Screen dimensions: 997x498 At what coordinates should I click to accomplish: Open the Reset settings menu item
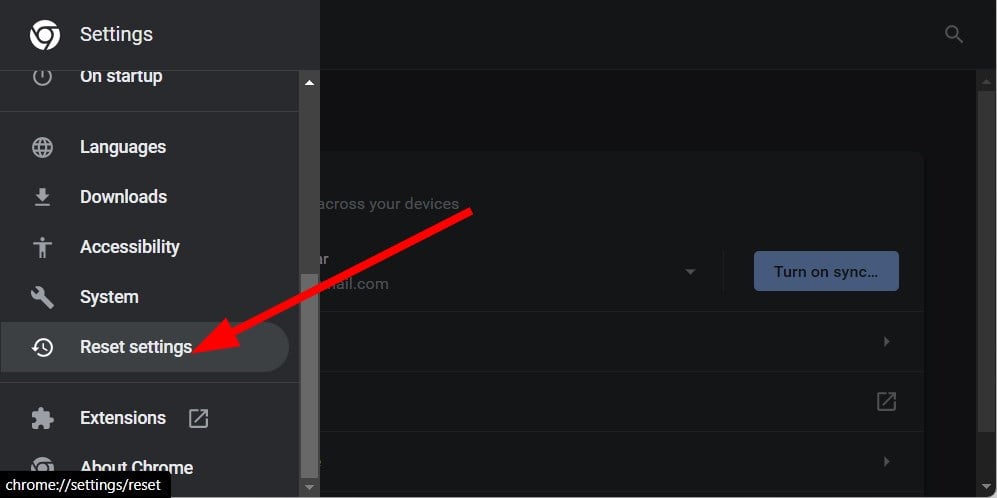(x=144, y=347)
